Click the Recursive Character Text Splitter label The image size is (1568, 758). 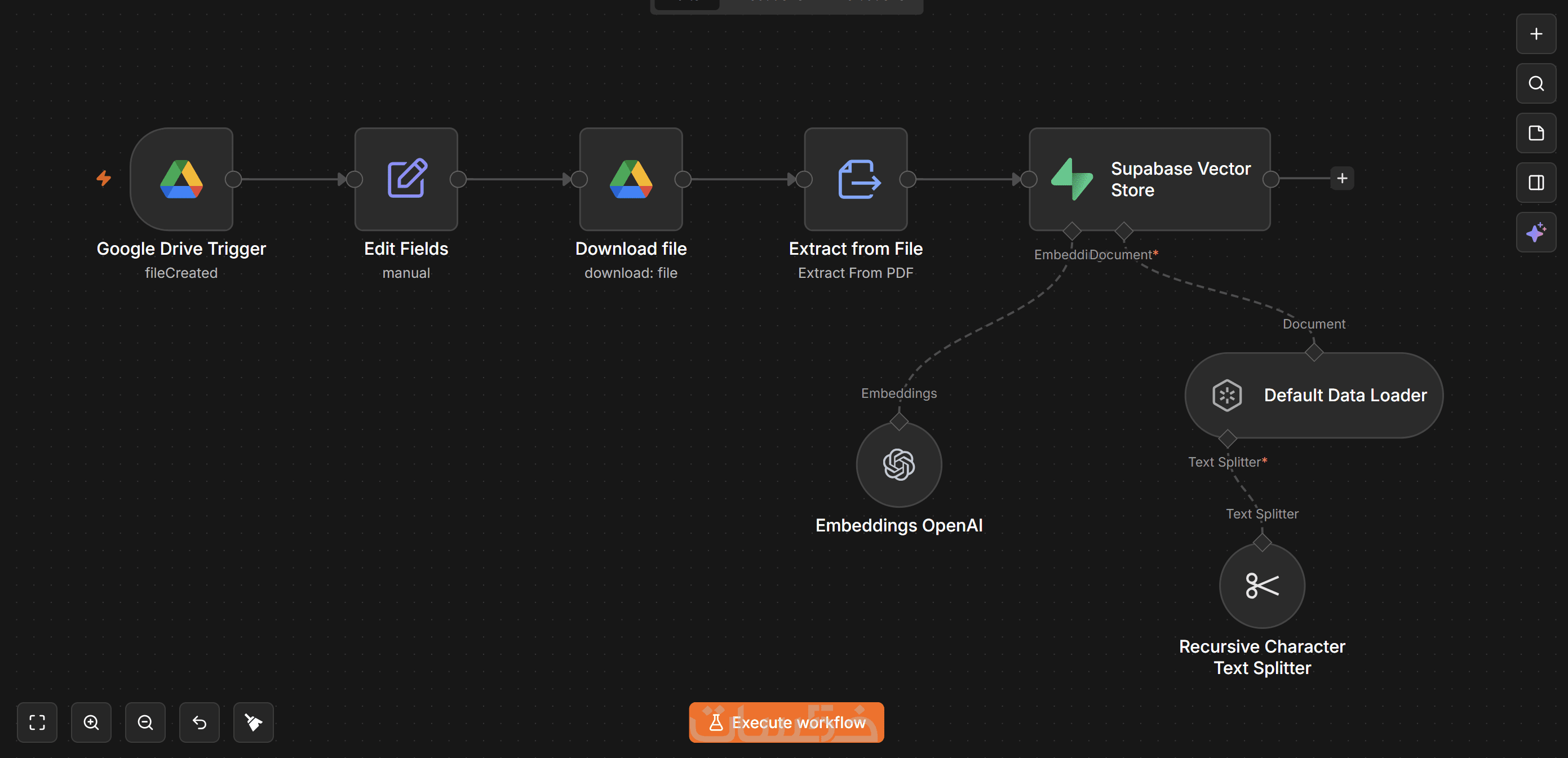click(x=1263, y=657)
